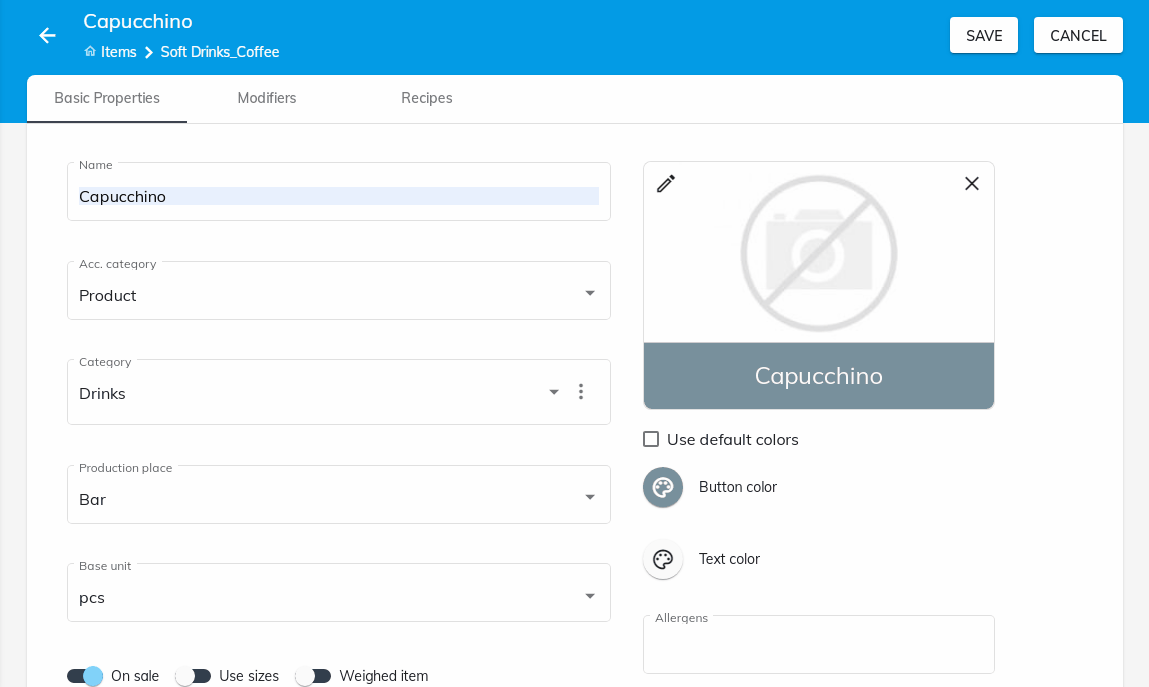Image resolution: width=1149 pixels, height=687 pixels.
Task: Click the no-photo placeholder image
Action: click(x=818, y=254)
